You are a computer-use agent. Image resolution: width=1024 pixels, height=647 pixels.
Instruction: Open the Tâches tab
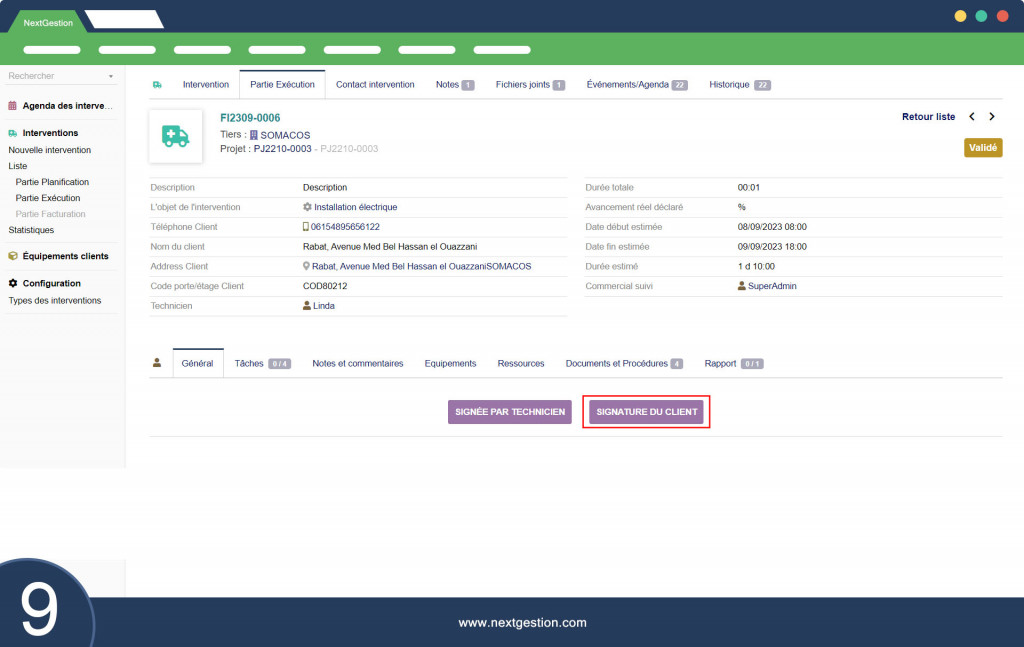(263, 364)
